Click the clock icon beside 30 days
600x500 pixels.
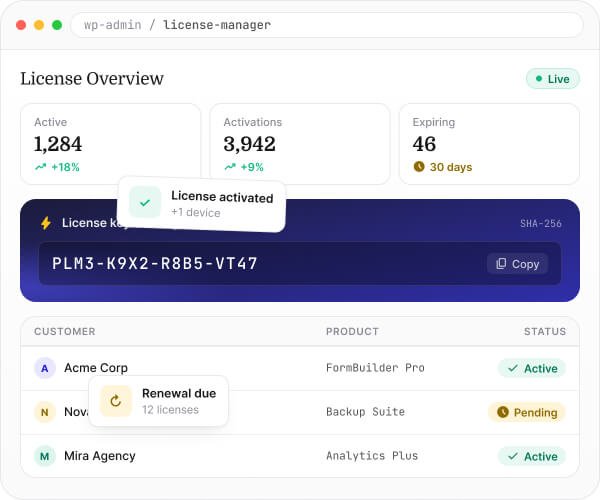419,166
